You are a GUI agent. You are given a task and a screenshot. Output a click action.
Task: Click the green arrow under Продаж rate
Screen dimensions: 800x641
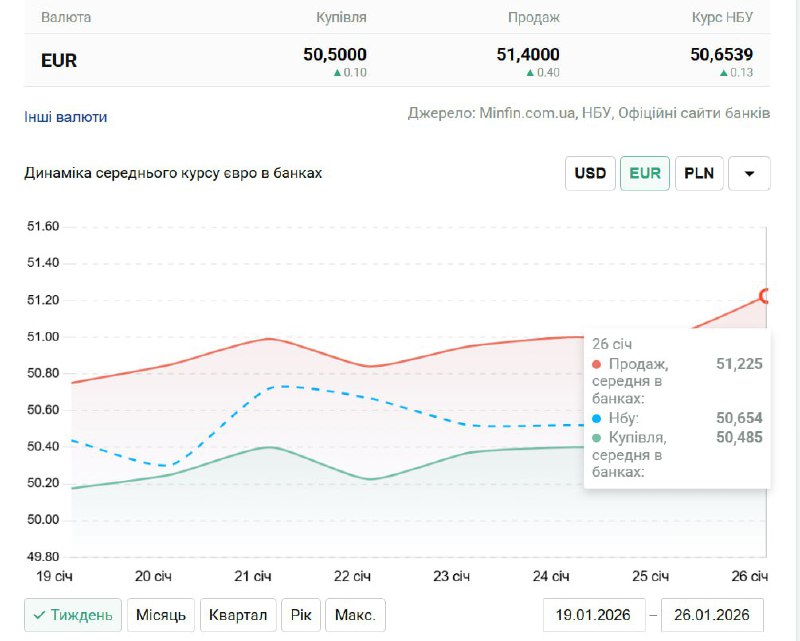[x=531, y=73]
